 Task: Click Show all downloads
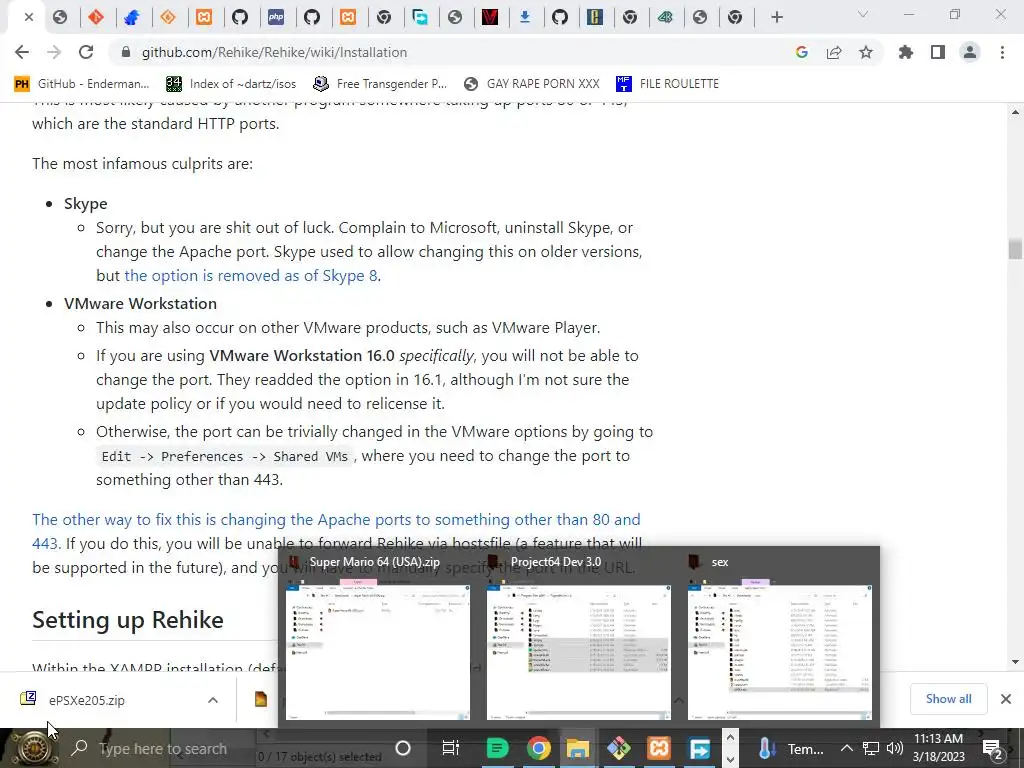948,699
